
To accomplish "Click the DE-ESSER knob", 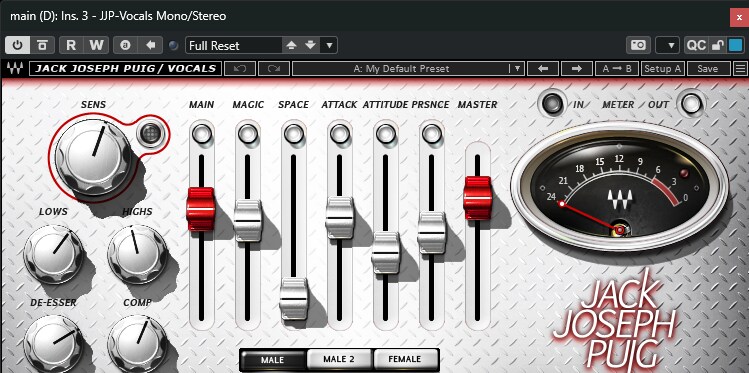I will coord(54,344).
